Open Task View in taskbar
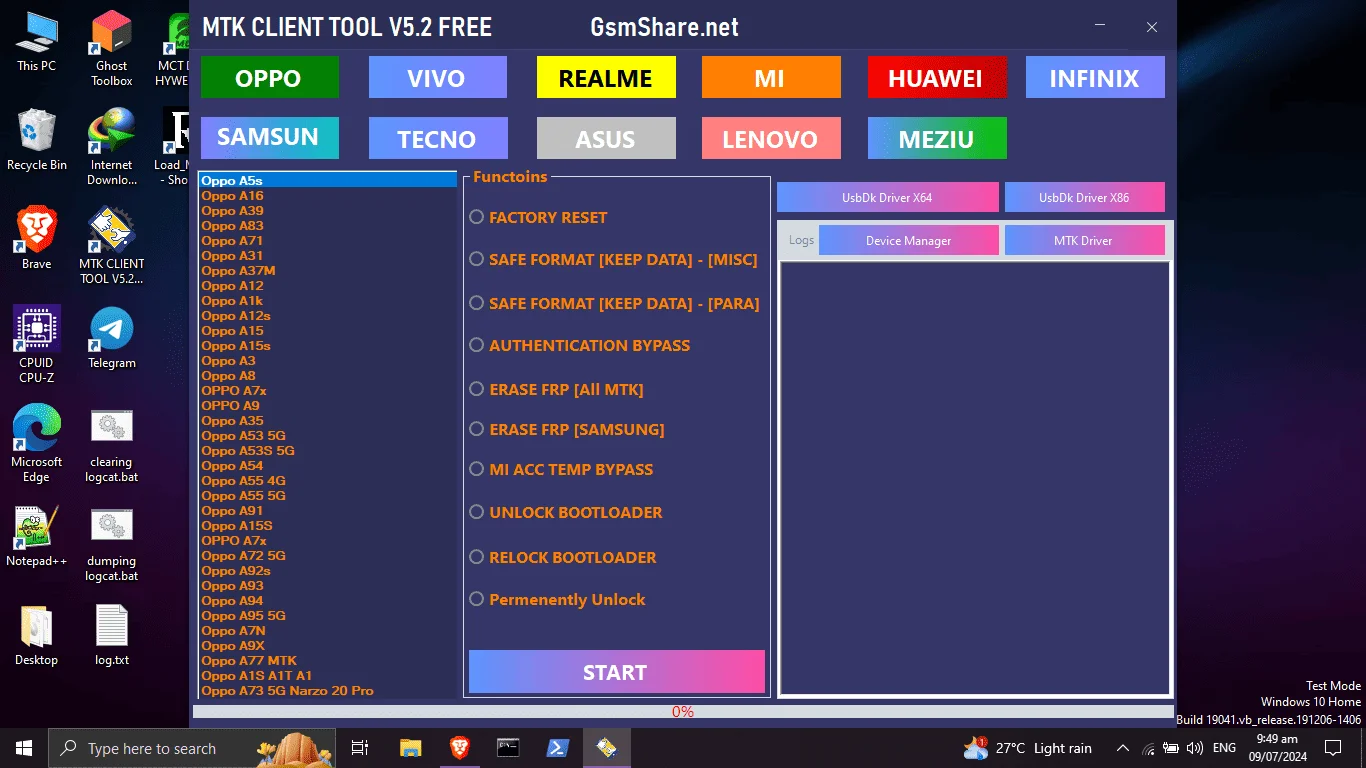The width and height of the screenshot is (1366, 768). point(360,748)
